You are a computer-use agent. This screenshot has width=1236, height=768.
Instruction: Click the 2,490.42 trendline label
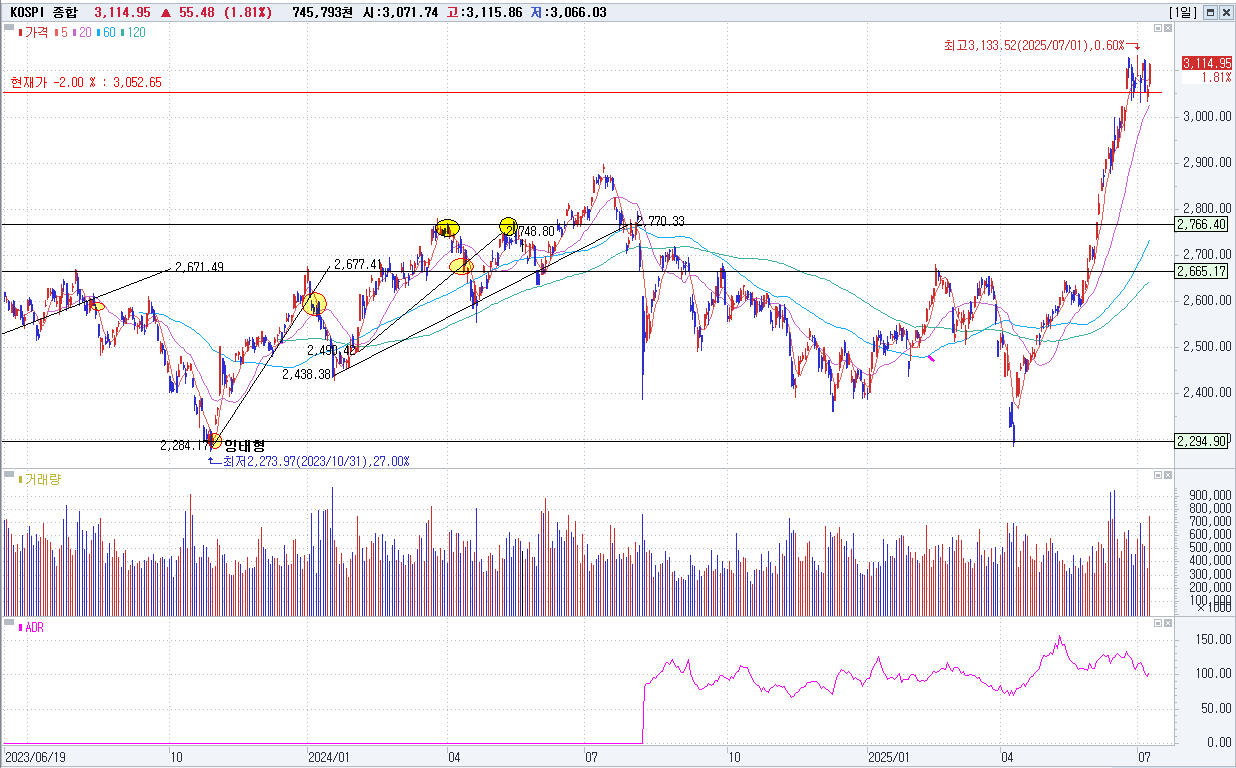[332, 351]
